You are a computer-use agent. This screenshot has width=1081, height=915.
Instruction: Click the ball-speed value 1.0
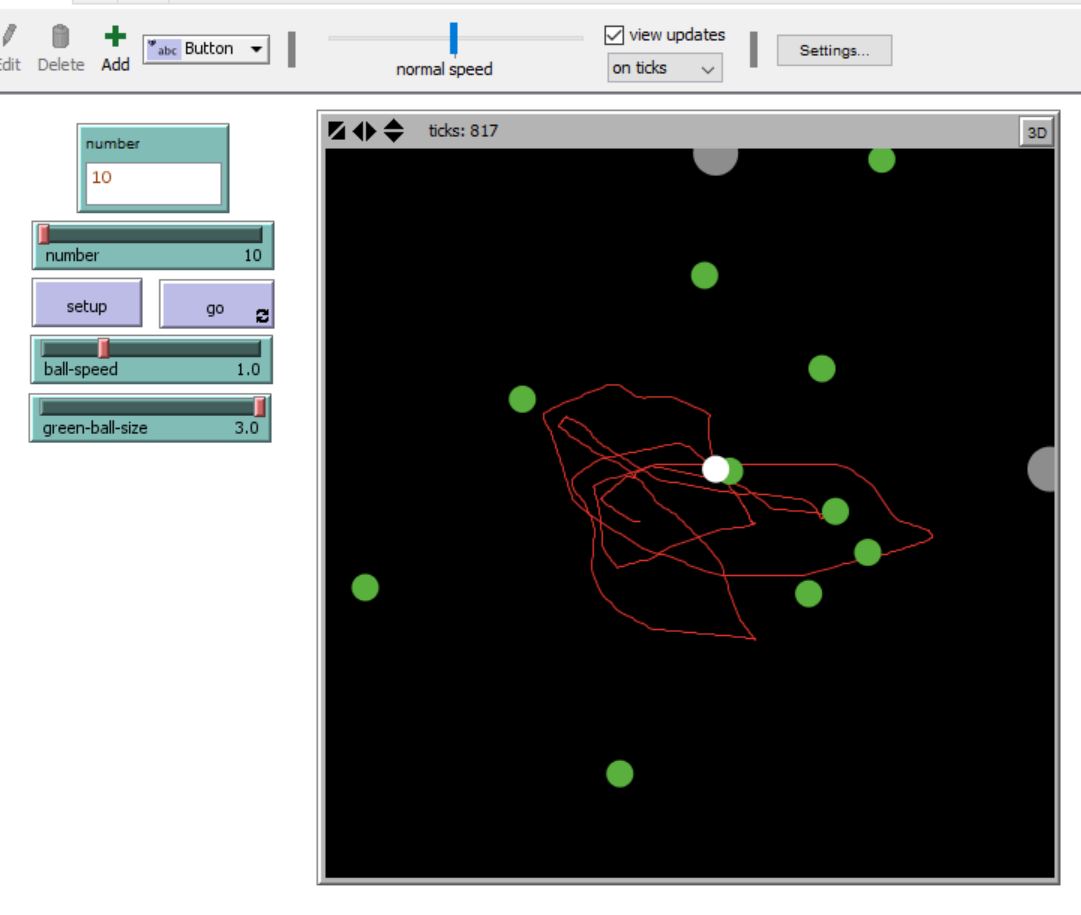click(248, 370)
